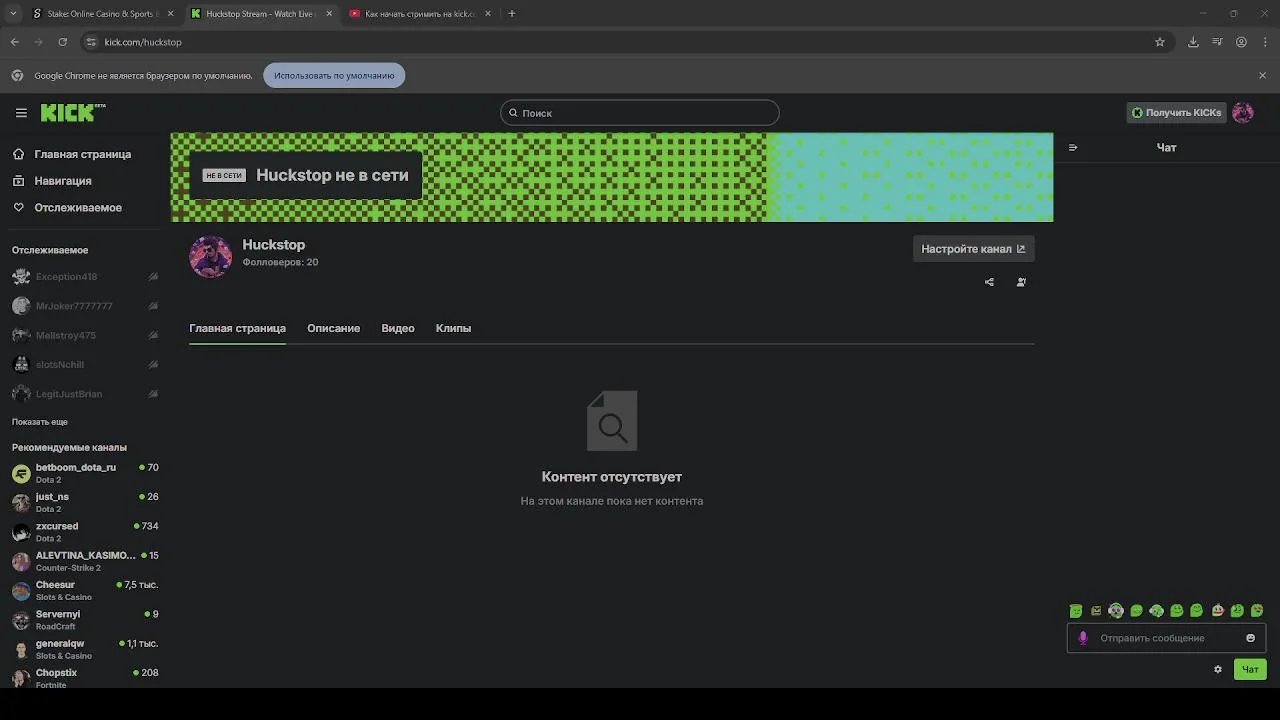
Task: Open followed channel Exception418
Action: pyautogui.click(x=85, y=277)
